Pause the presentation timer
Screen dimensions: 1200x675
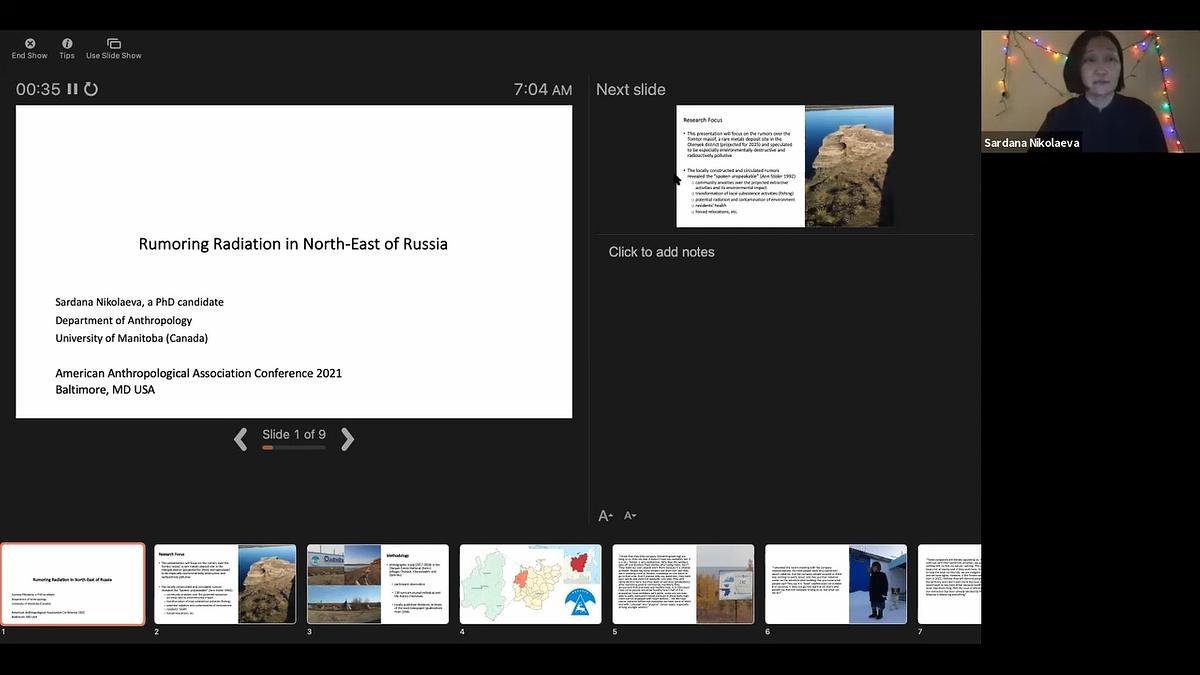pos(72,89)
